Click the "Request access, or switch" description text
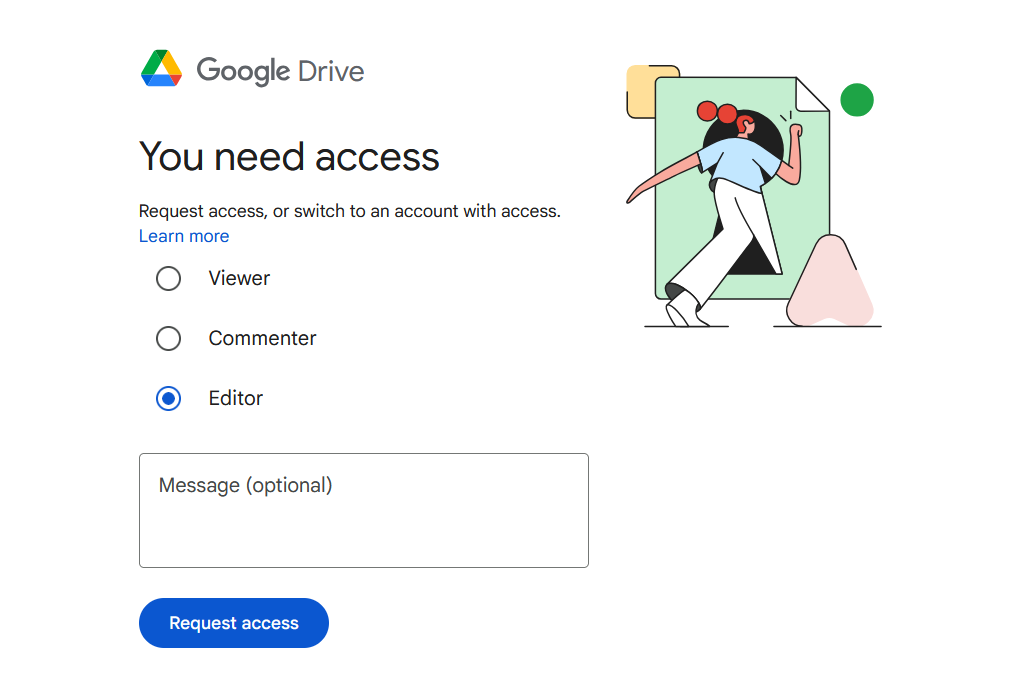 349,211
